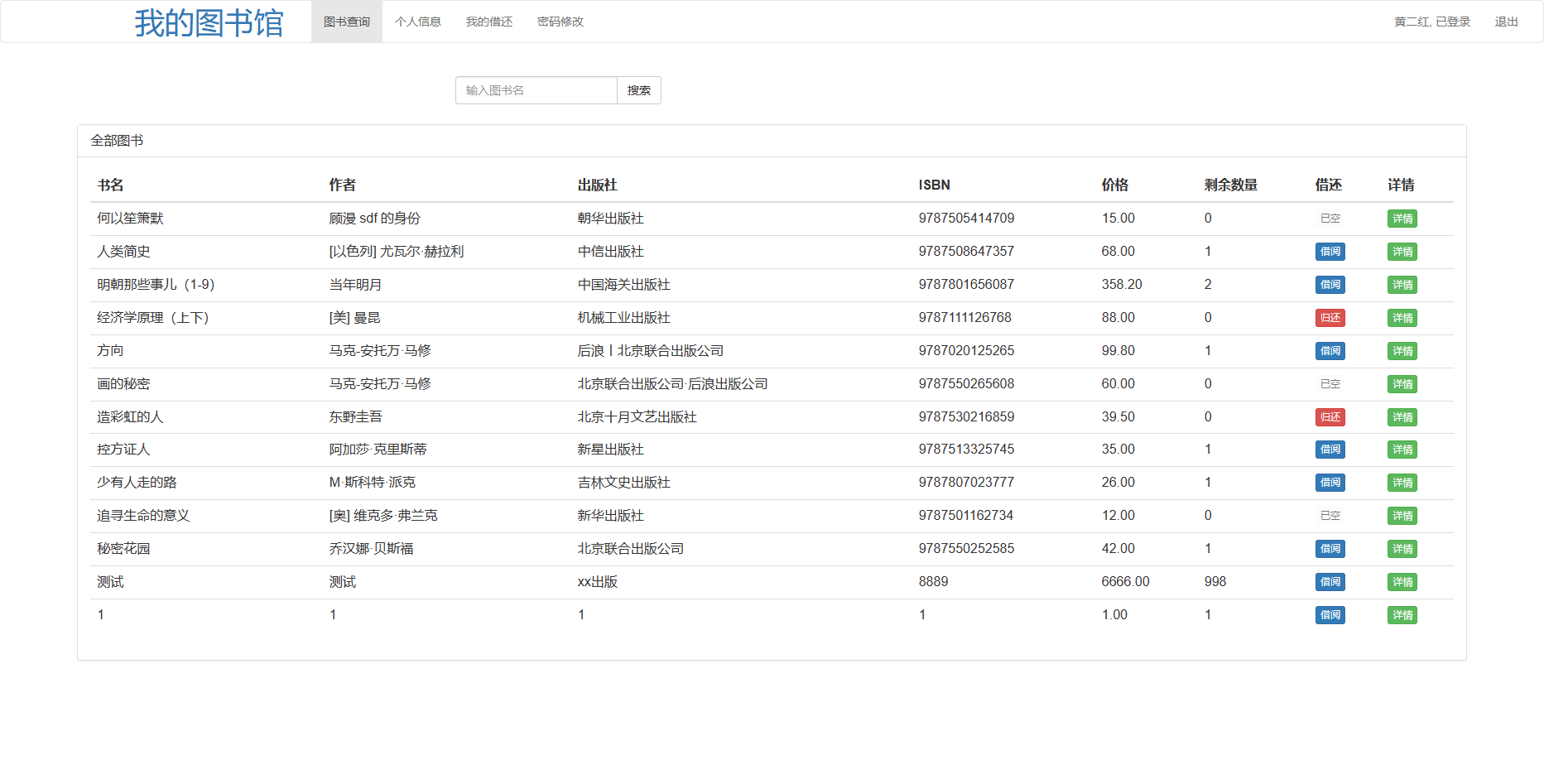Click the 输入图书名 search box
Viewport: 1544px width, 784px height.
click(536, 90)
